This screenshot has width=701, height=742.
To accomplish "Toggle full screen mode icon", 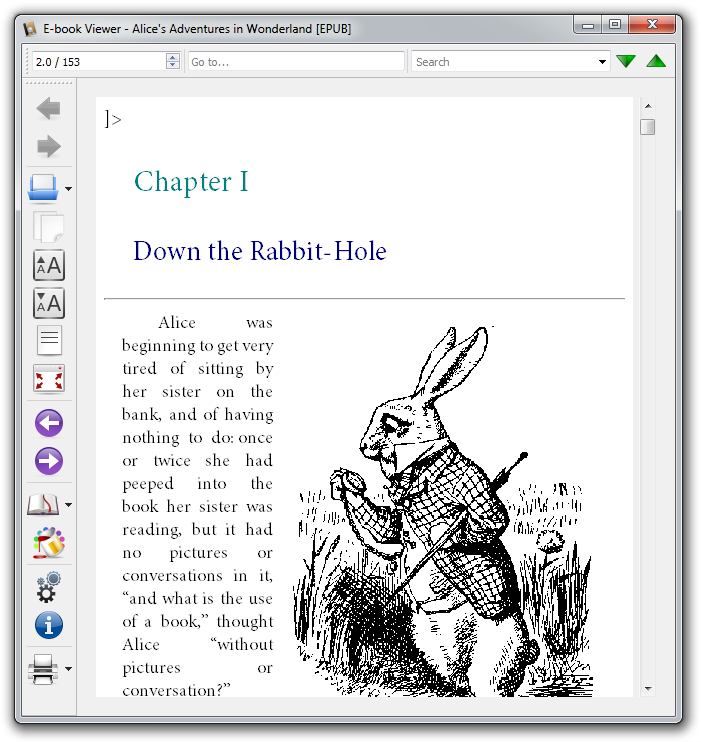I will coord(49,379).
